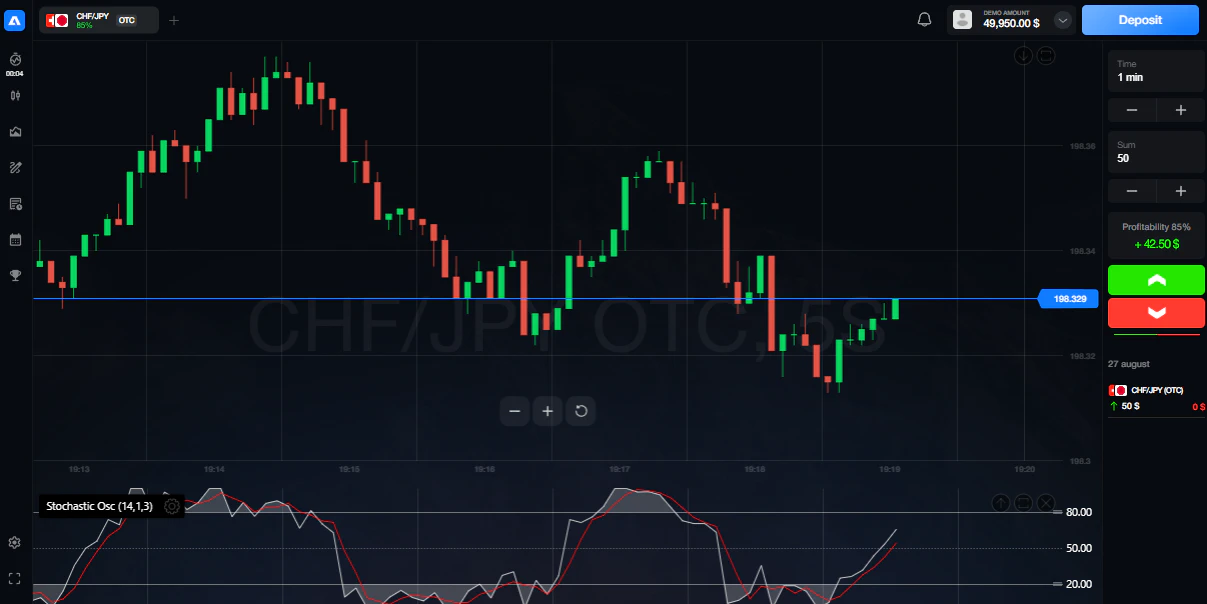Click the 80.00 oscillator level label

[1079, 512]
